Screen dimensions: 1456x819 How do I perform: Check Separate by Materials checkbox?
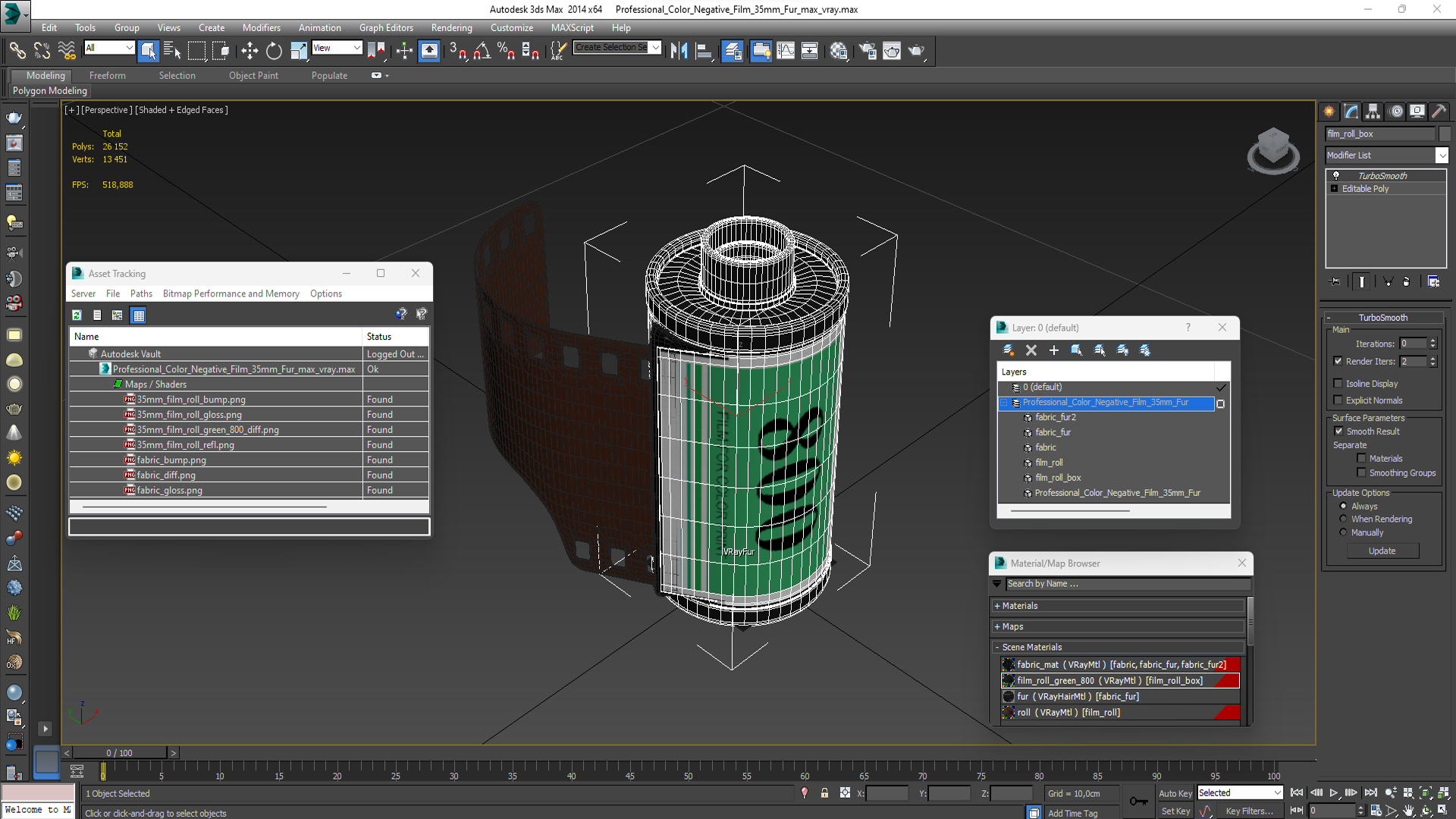(x=1361, y=459)
